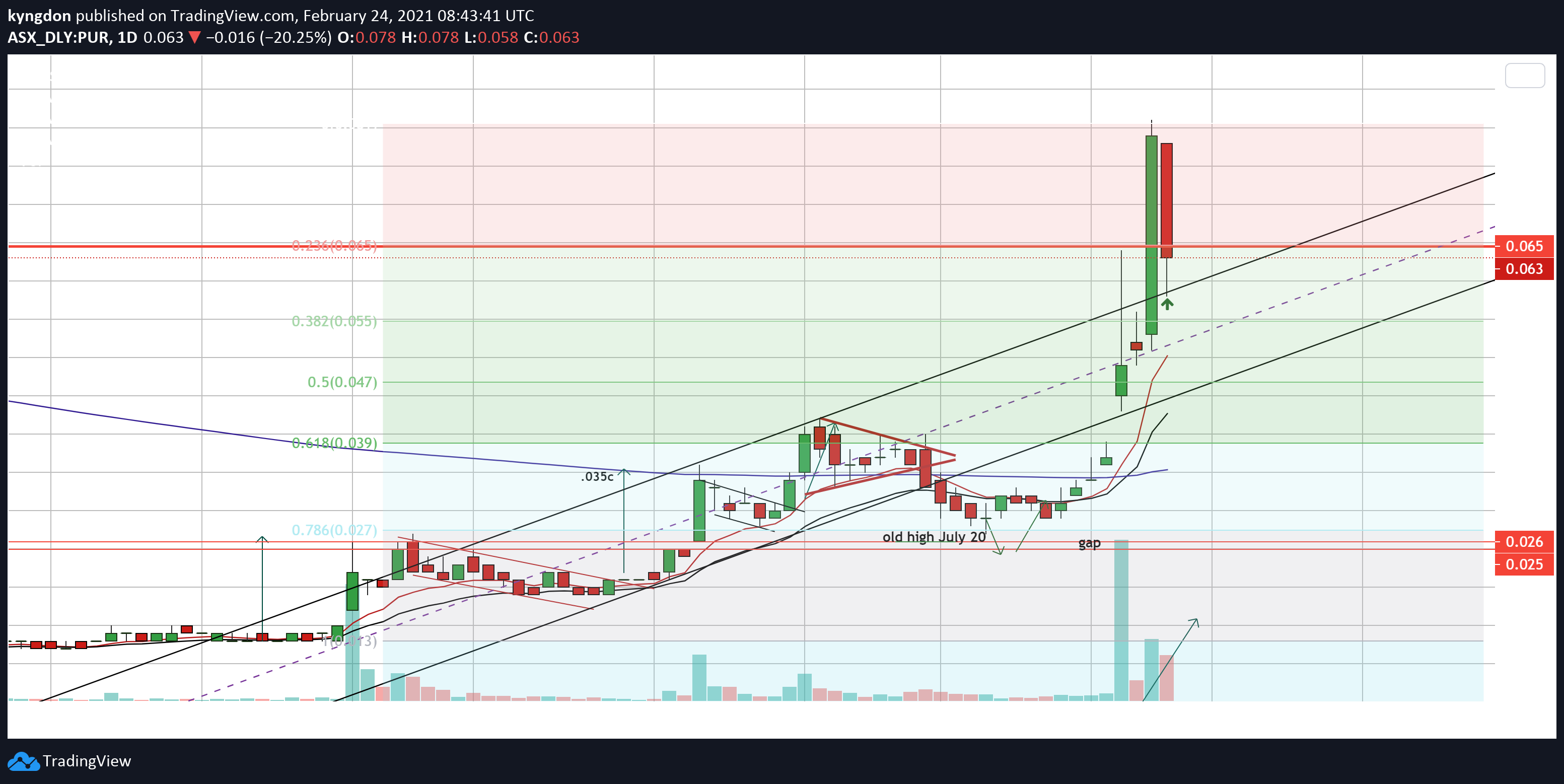Click the red down-triangle change indicator
Image resolution: width=1564 pixels, height=784 pixels.
tap(194, 38)
